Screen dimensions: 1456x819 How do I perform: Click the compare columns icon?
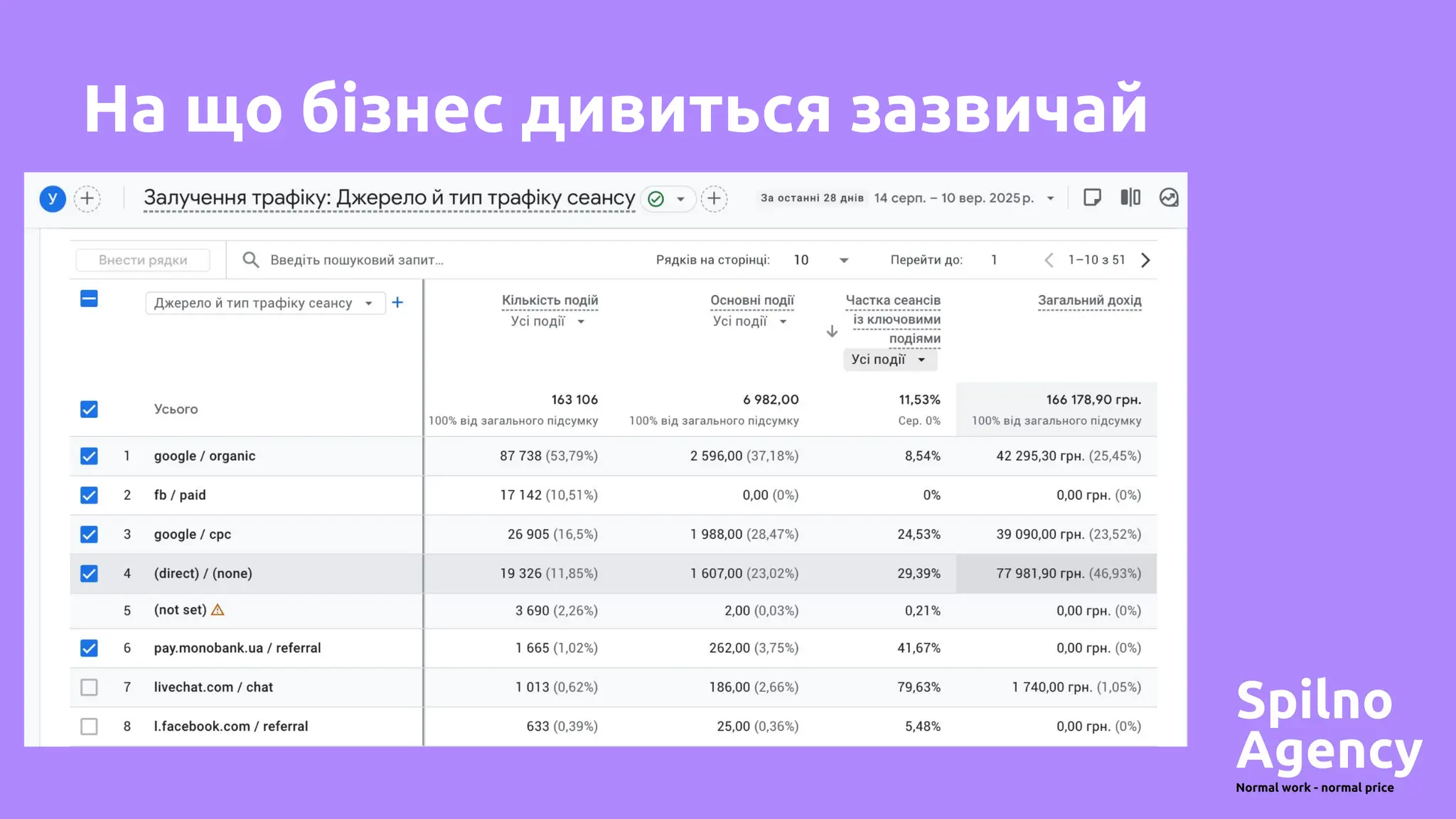pos(1130,198)
